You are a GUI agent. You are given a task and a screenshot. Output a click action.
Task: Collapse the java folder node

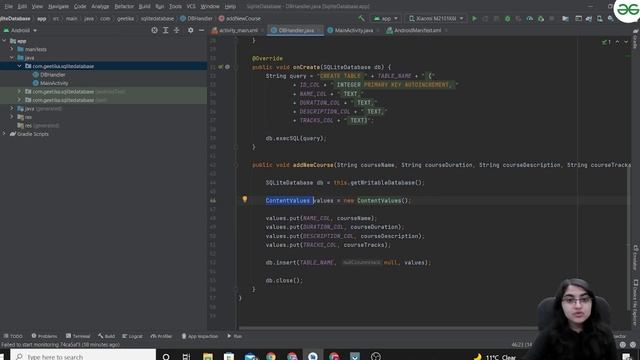coord(12,58)
